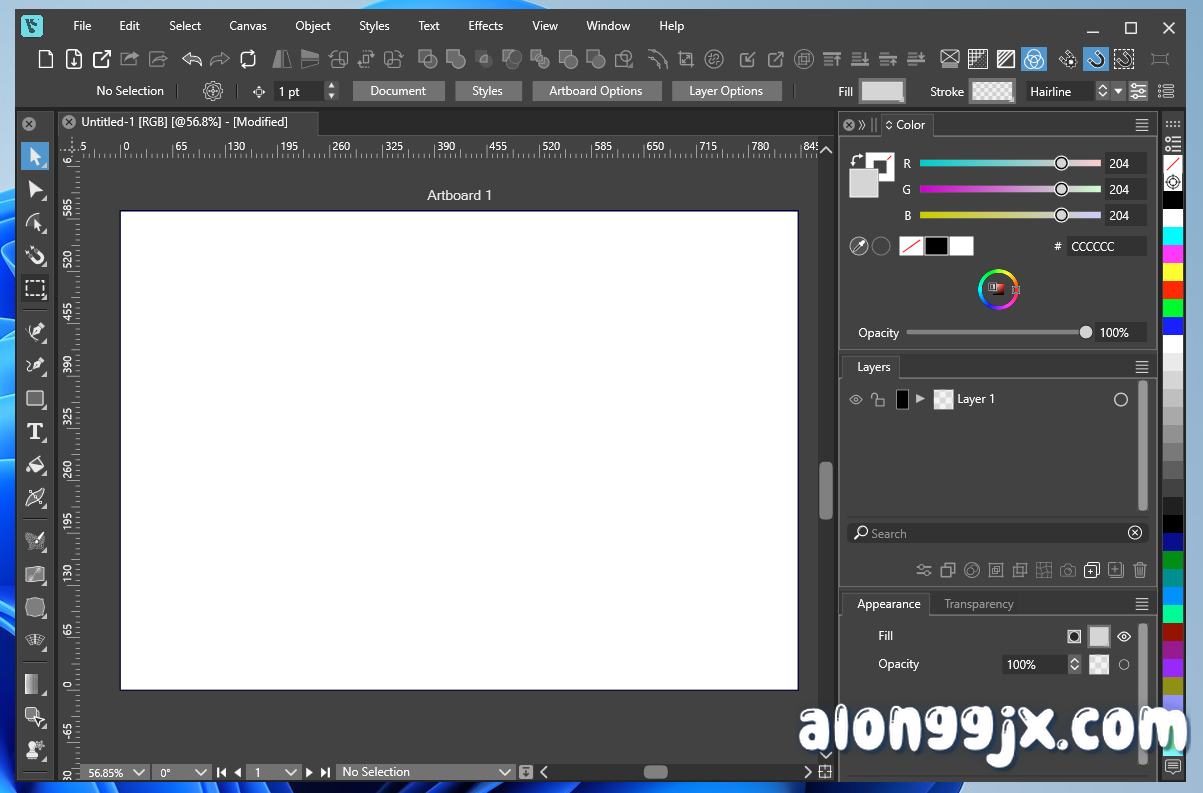Lock Layer 1 using the padlock icon
Viewport: 1203px width, 793px height.
pos(878,399)
